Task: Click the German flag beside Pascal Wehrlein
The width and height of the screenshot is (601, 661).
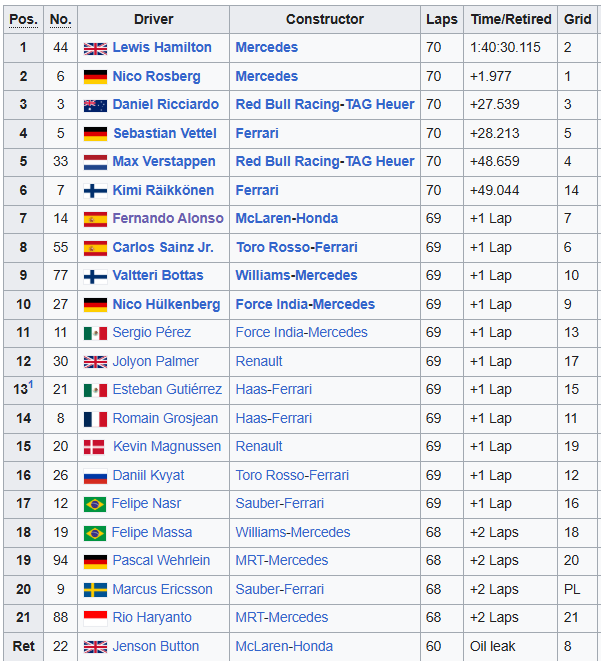Action: (x=95, y=562)
